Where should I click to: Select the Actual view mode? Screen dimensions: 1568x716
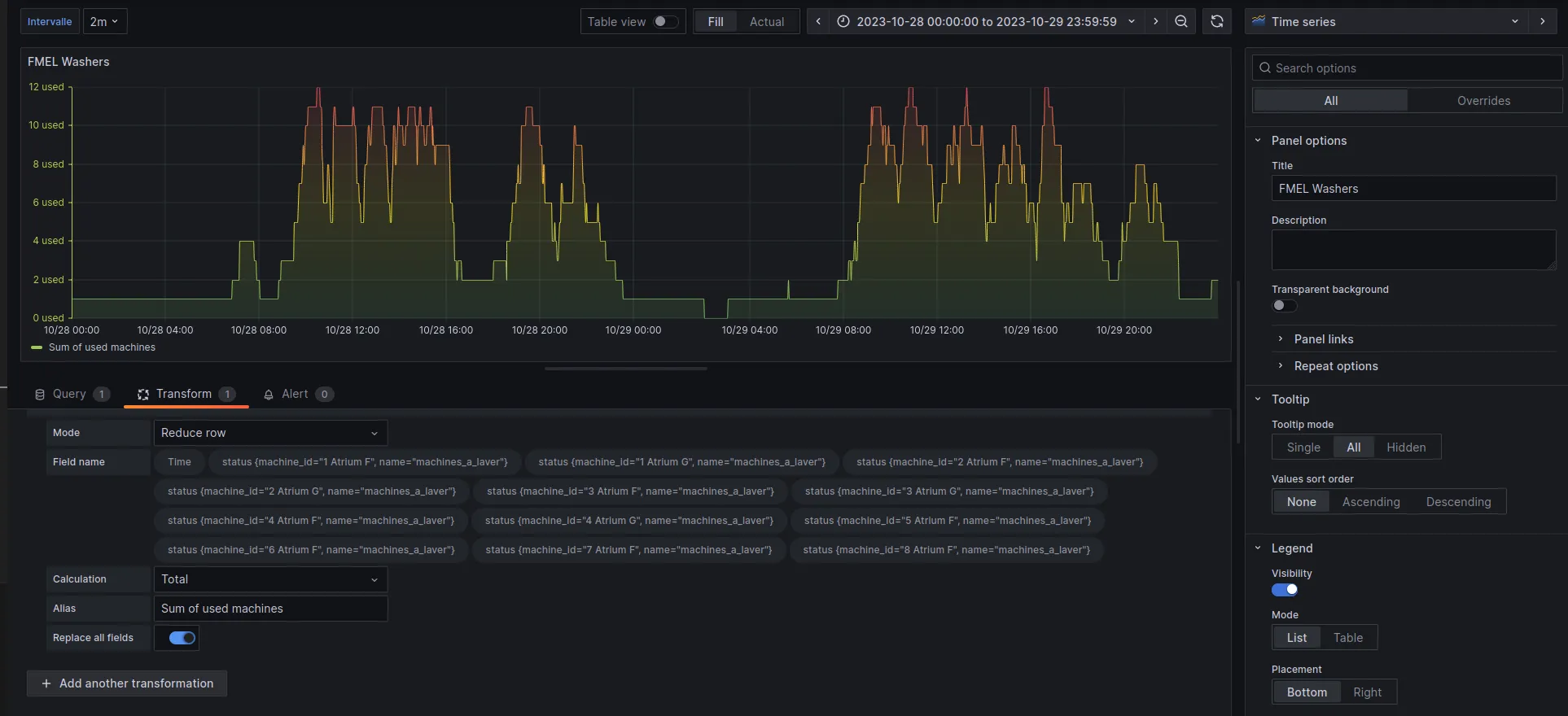(767, 22)
